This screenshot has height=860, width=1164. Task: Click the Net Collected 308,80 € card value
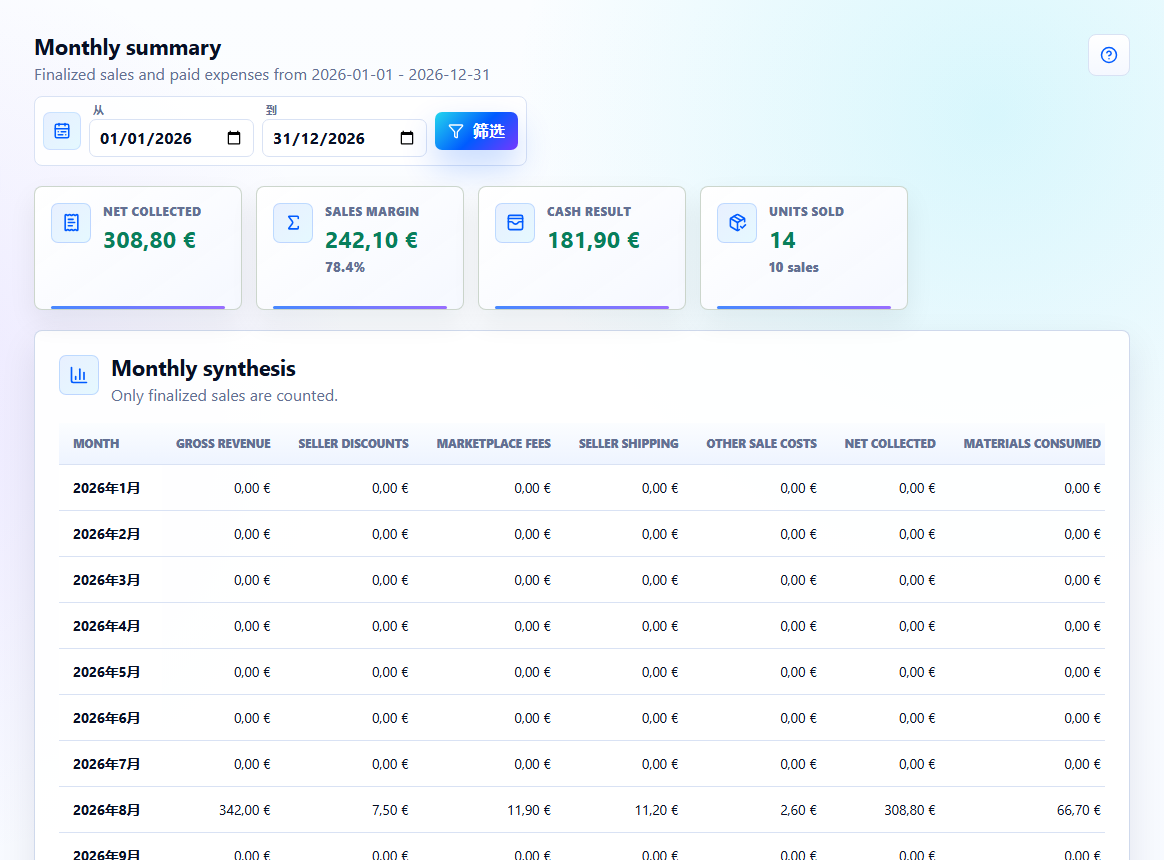click(149, 240)
